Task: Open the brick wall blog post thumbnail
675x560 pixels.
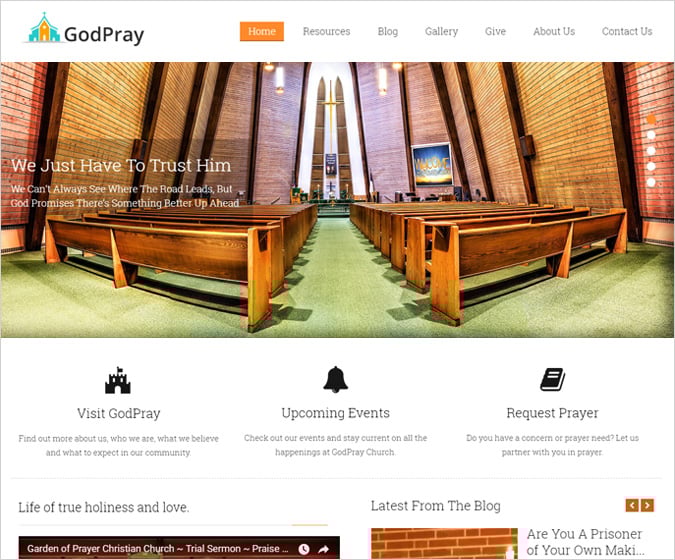Action: pyautogui.click(x=444, y=544)
